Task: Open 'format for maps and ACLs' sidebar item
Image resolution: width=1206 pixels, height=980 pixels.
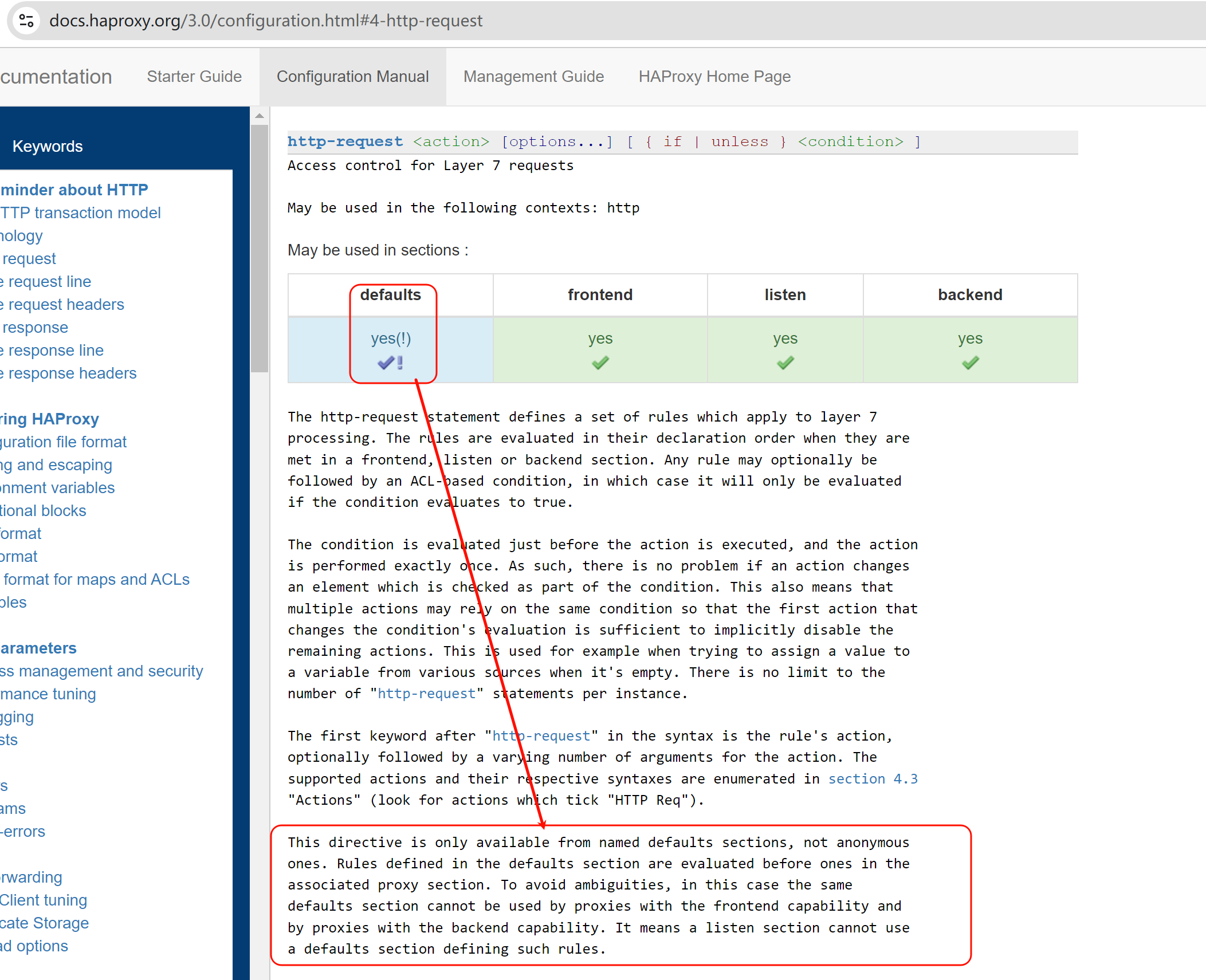Action: [x=96, y=580]
